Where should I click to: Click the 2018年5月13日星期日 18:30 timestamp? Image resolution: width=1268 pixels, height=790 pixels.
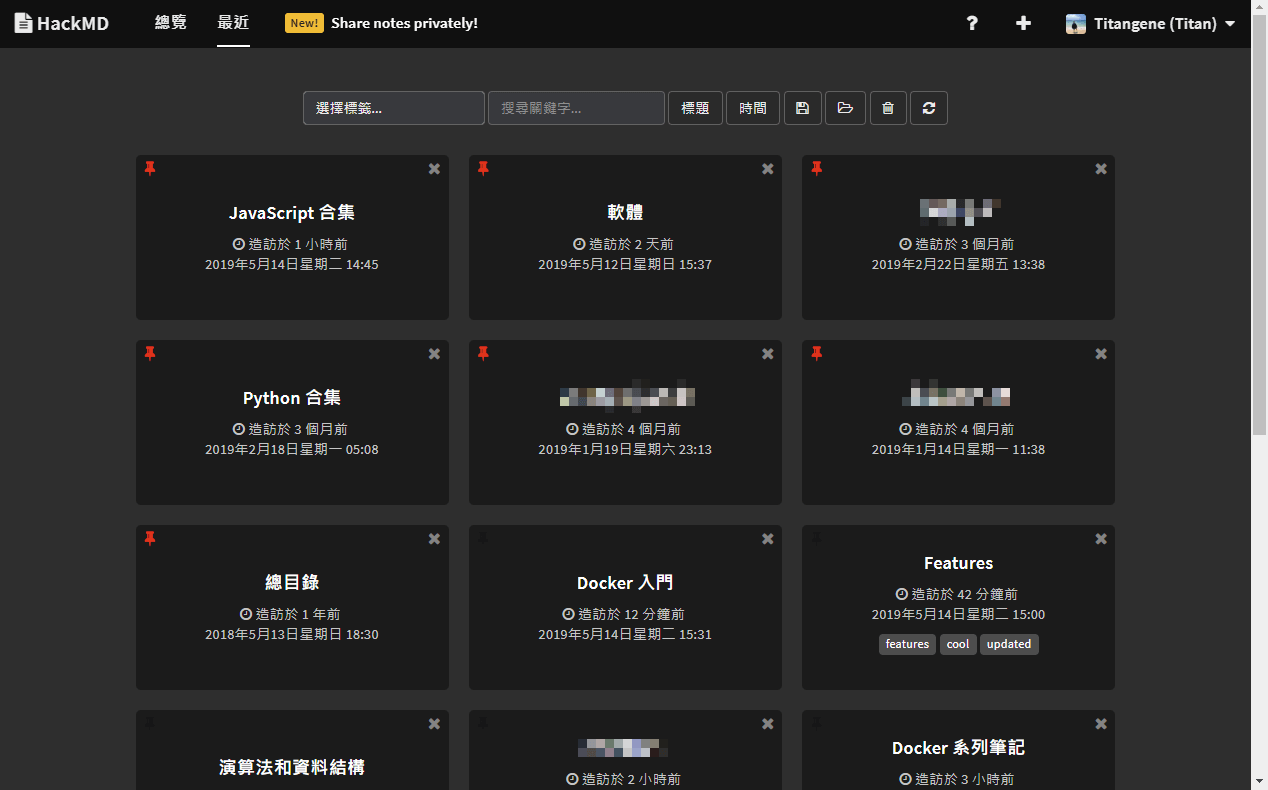(x=292, y=635)
